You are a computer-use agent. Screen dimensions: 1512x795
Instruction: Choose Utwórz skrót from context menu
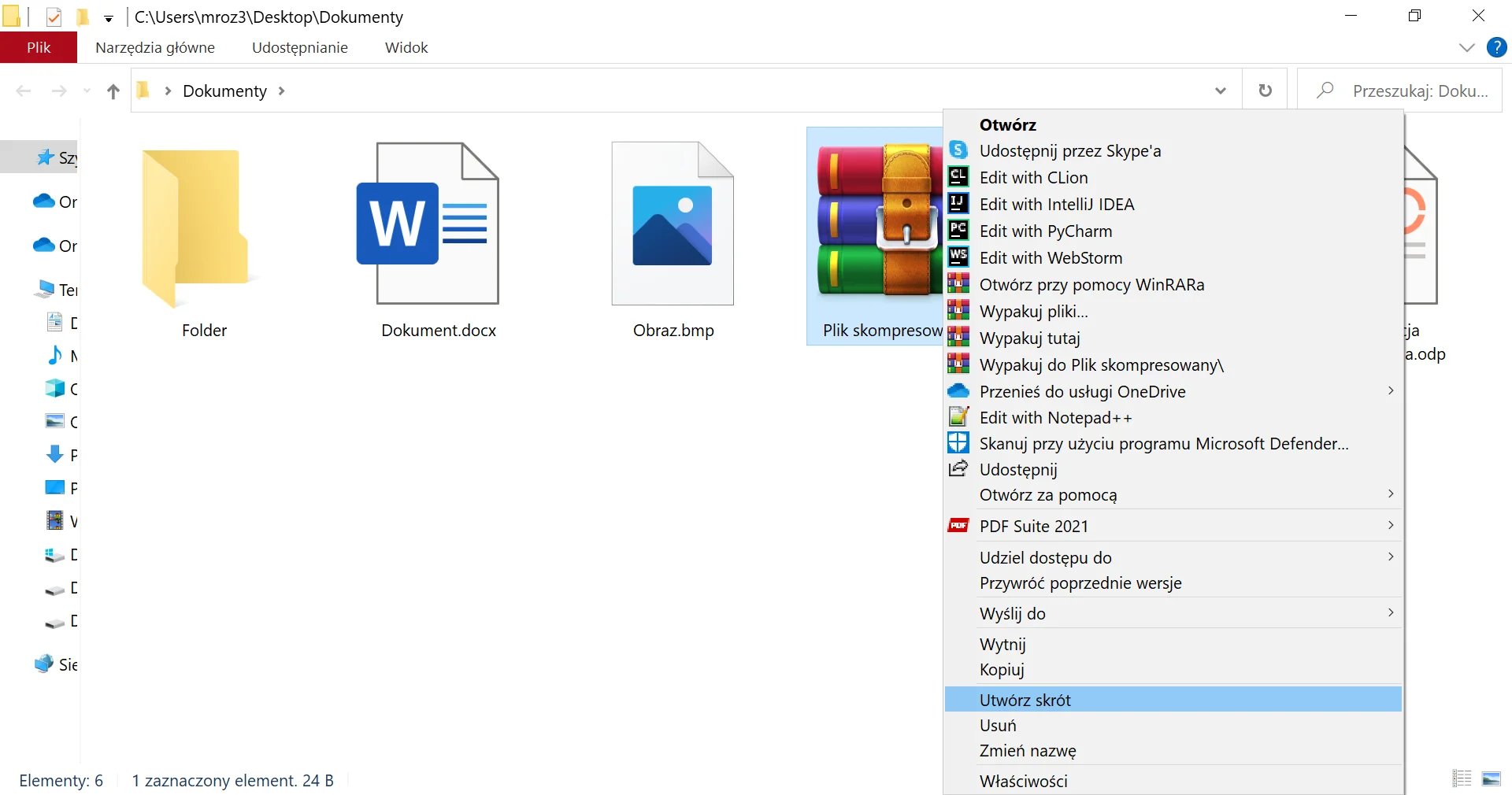[1173, 699]
